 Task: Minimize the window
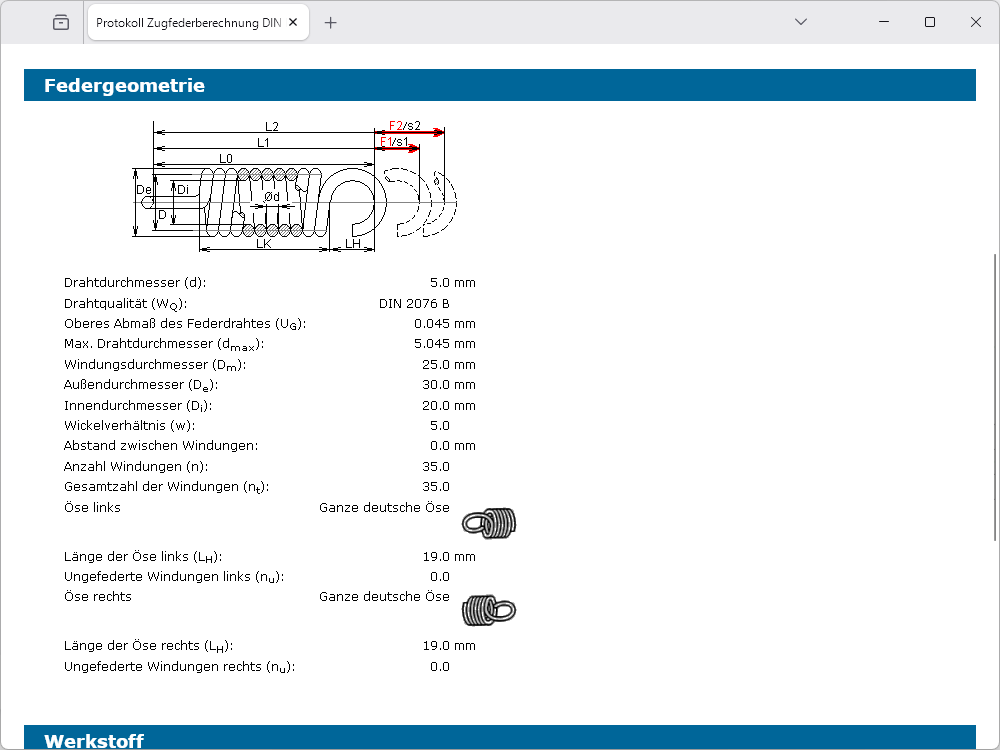tap(884, 22)
